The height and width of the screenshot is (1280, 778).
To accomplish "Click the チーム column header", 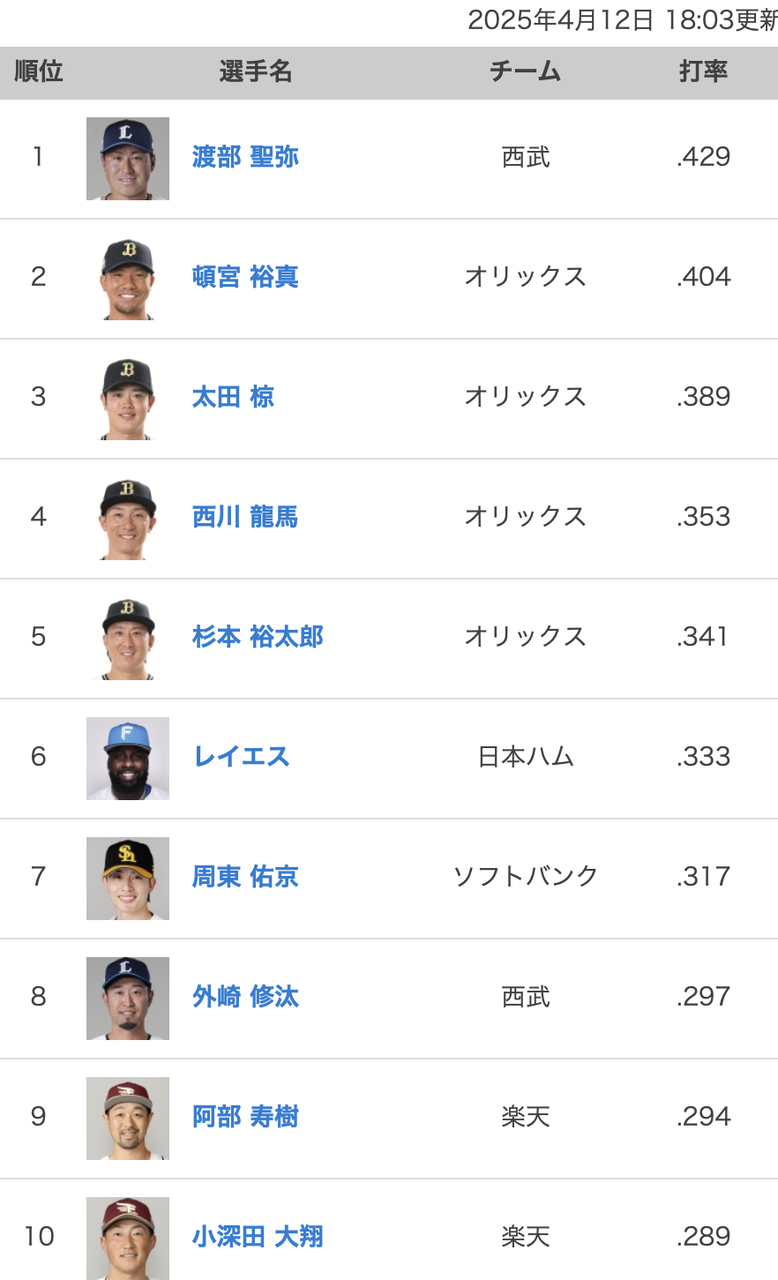I will click(x=525, y=72).
